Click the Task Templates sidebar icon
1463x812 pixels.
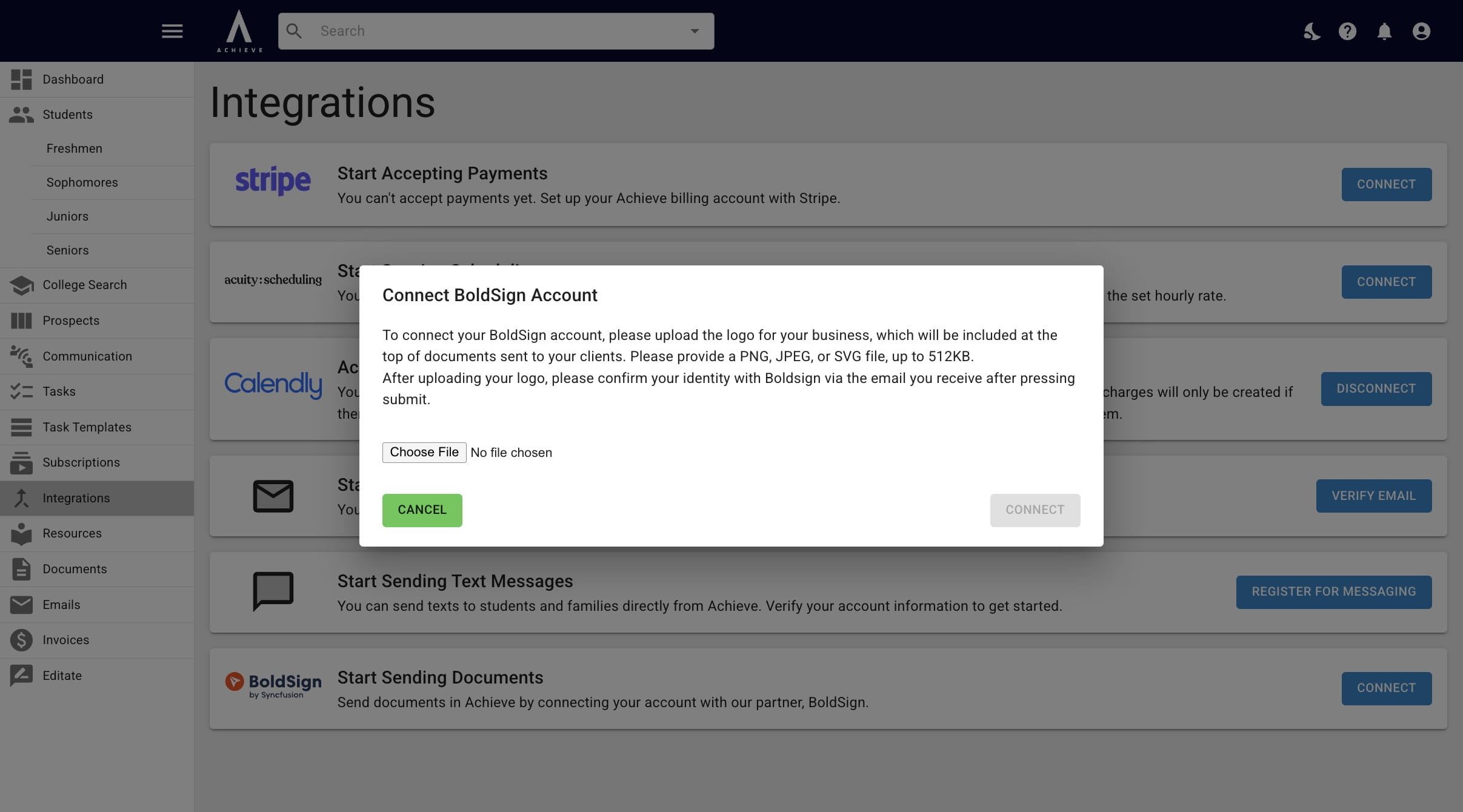21,427
